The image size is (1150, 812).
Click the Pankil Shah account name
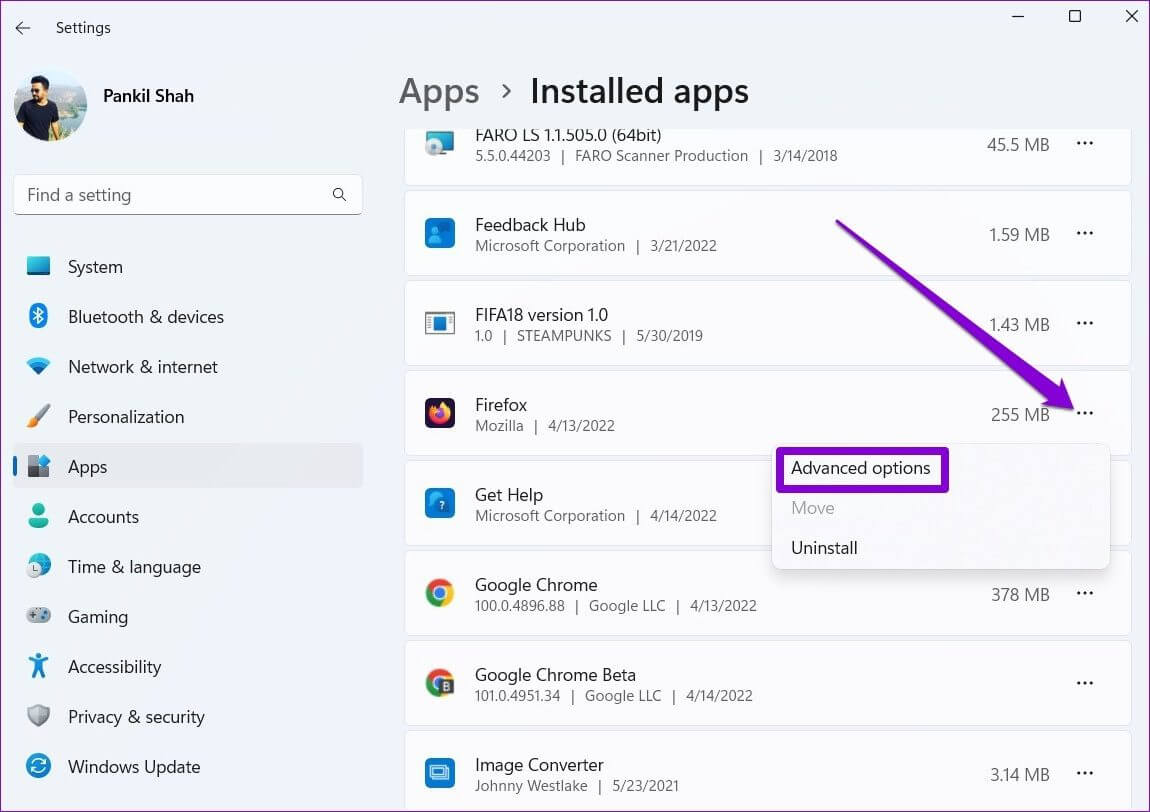click(148, 96)
